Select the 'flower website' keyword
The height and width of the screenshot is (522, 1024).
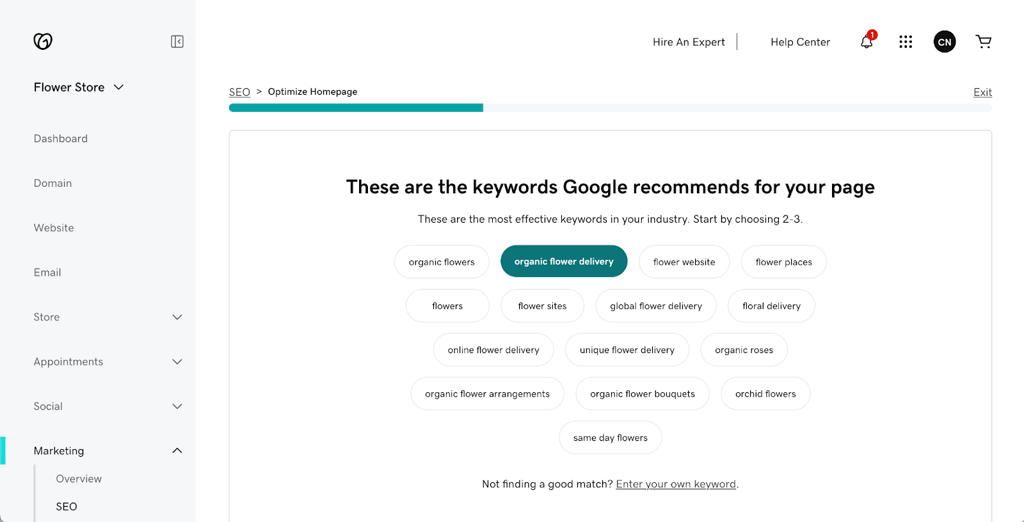coord(684,262)
